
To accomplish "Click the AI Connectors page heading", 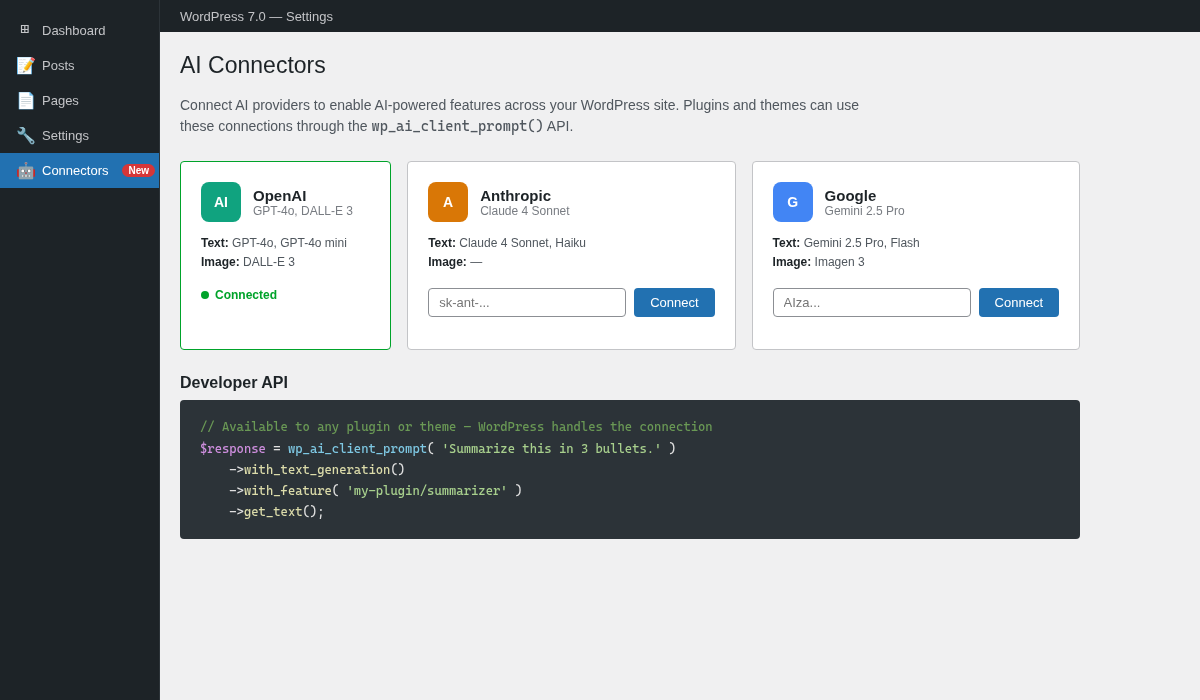I will [x=253, y=65].
